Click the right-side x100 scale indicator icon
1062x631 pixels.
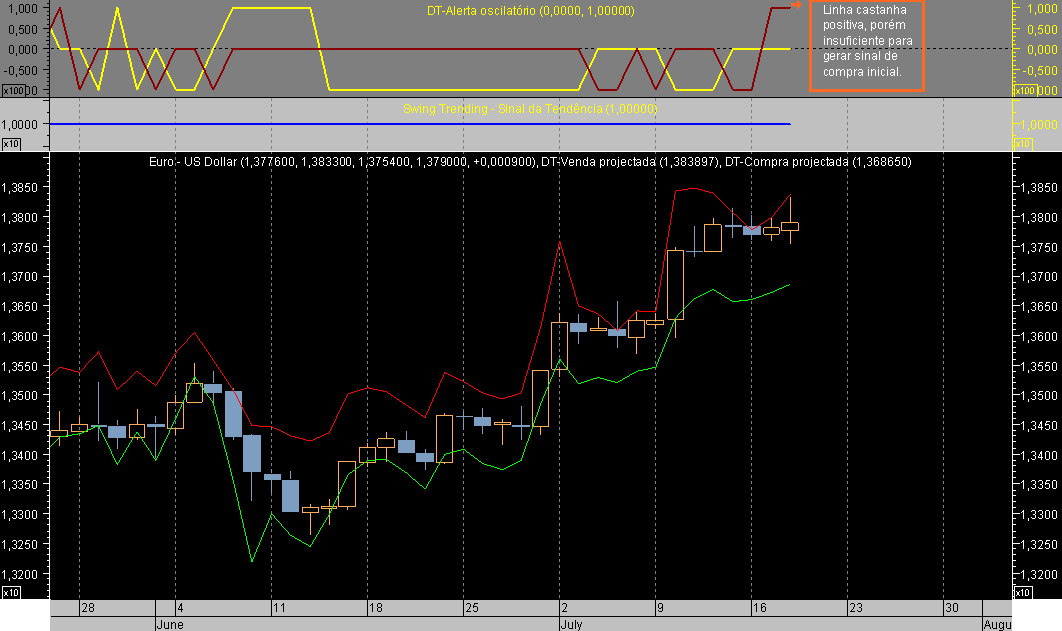pos(1023,89)
